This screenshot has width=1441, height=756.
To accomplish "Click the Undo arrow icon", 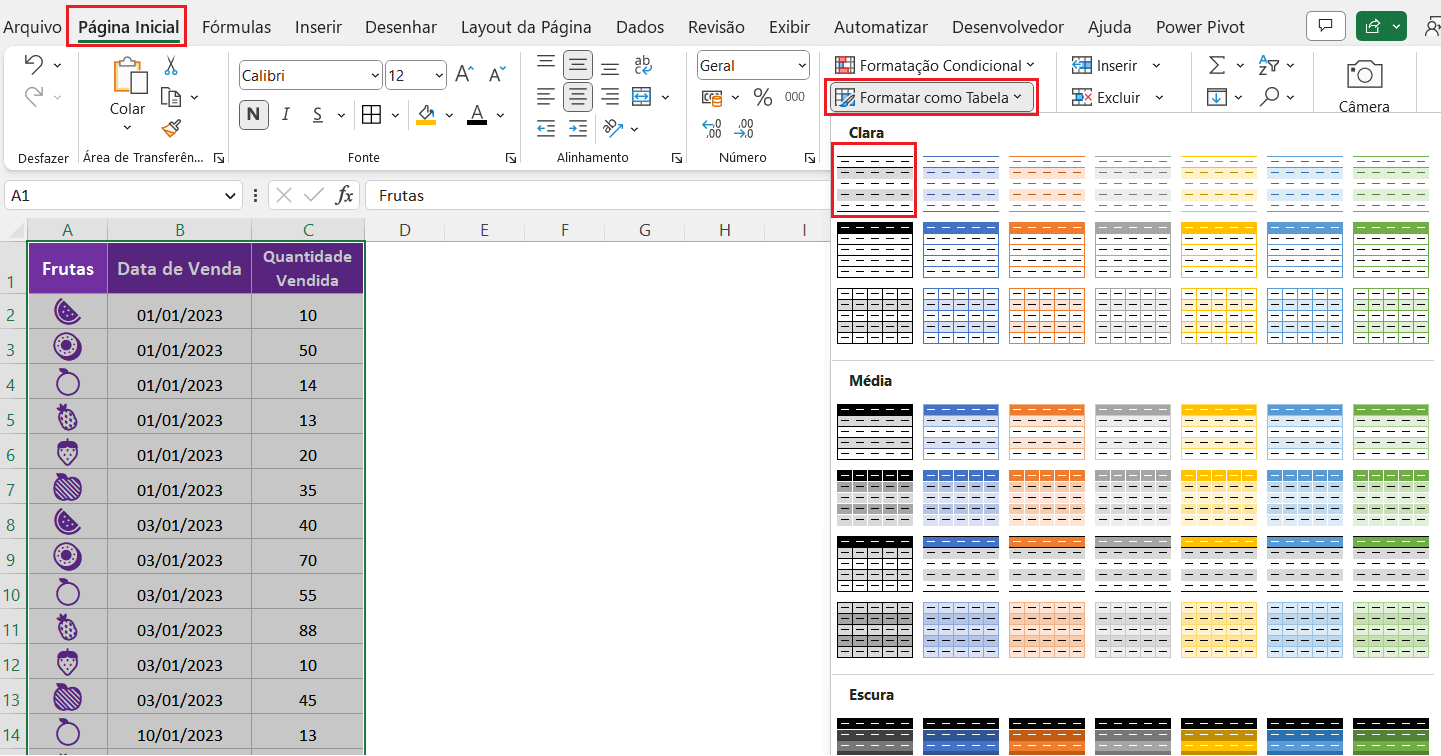I will point(33,65).
